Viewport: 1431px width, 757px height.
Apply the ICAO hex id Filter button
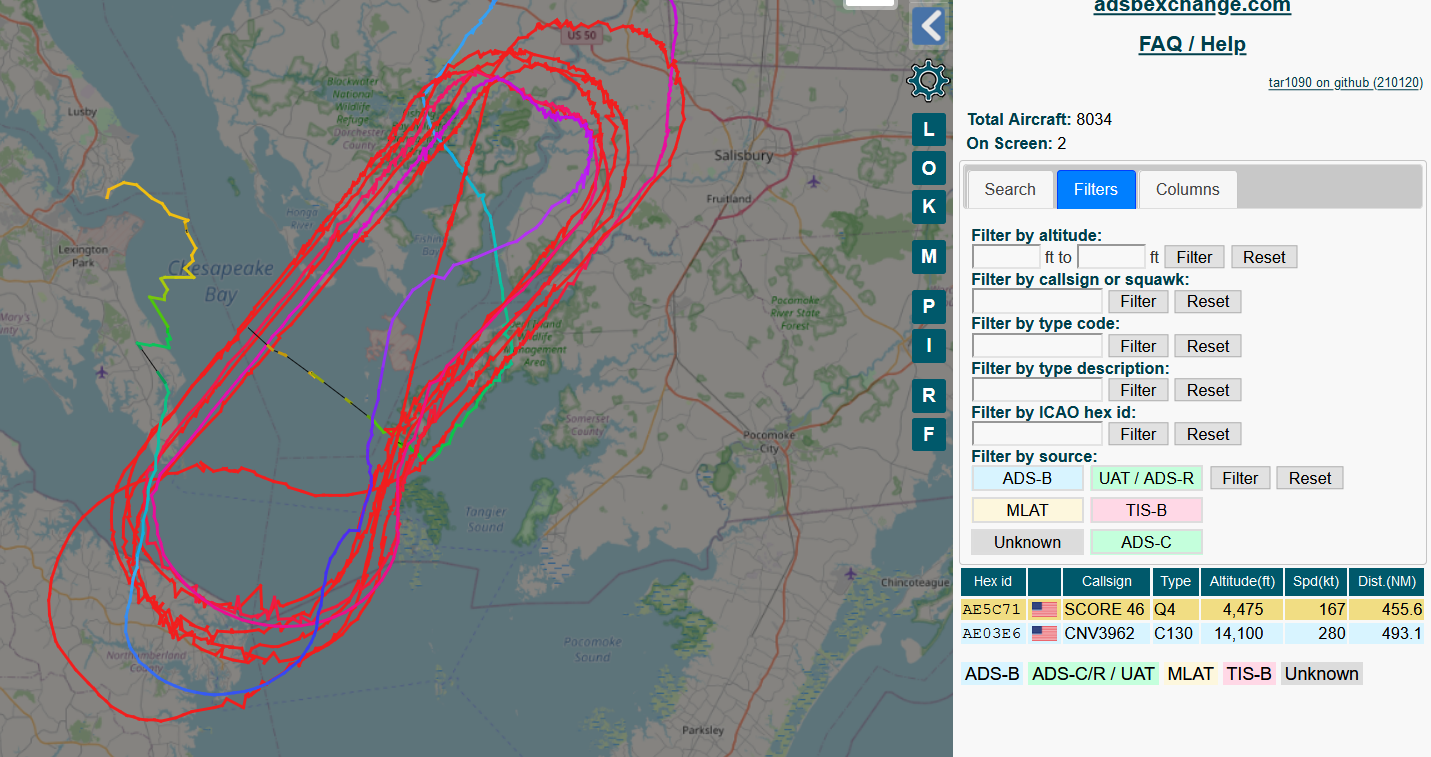[1138, 434]
